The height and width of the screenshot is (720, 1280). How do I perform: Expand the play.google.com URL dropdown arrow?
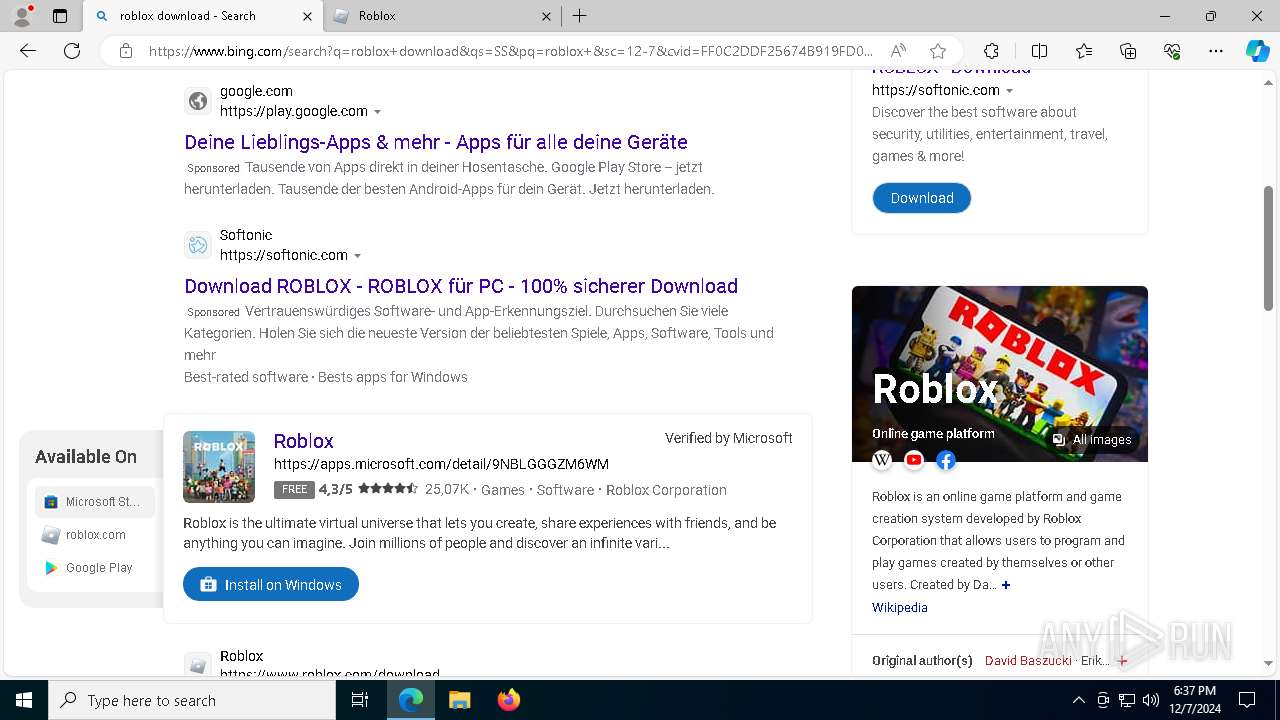click(x=377, y=112)
